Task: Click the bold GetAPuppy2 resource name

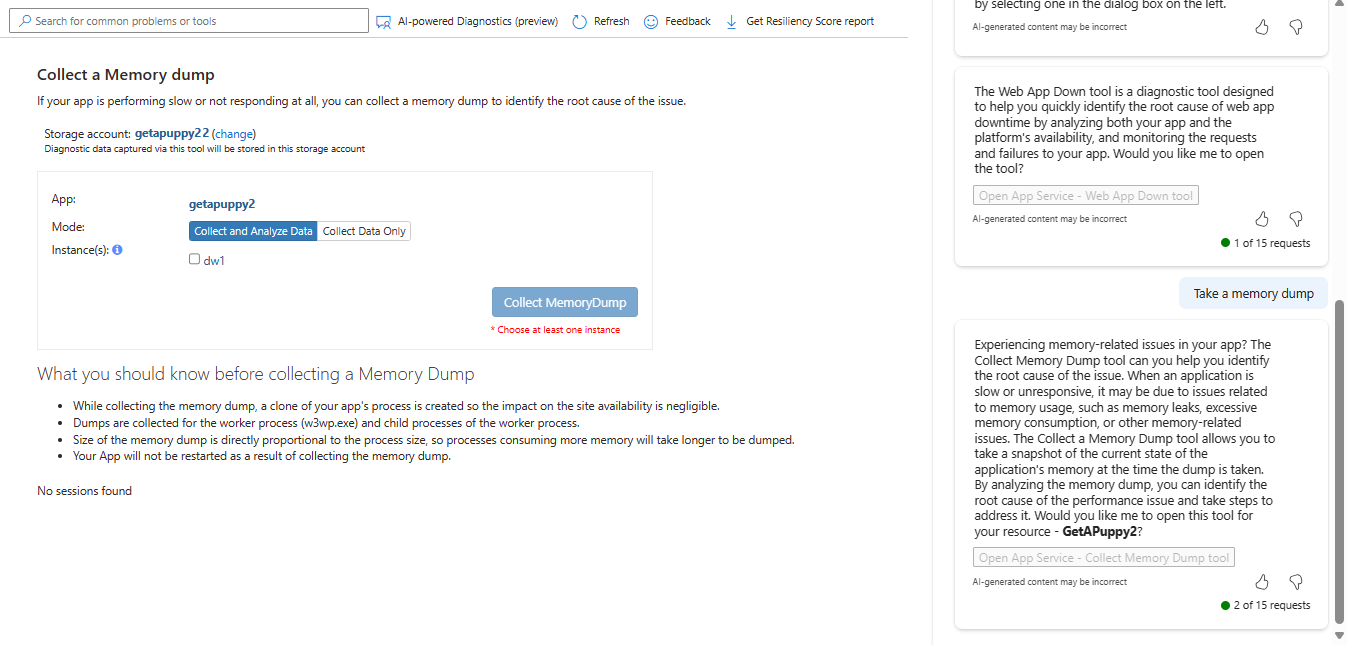Action: 1099,531
